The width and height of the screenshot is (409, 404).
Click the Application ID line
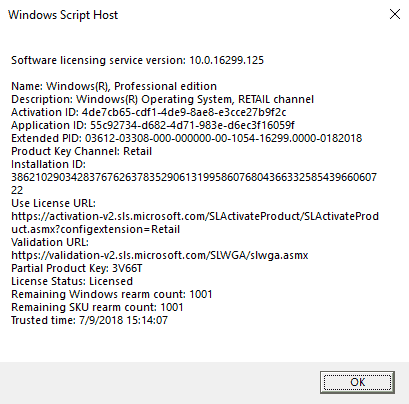(153, 125)
